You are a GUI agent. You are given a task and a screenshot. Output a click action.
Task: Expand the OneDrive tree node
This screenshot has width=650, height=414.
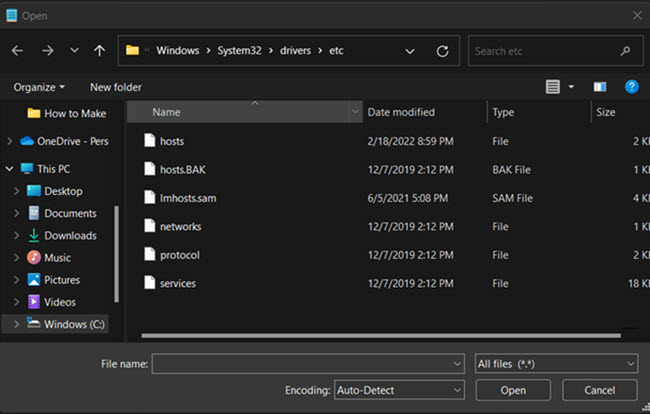(11, 141)
